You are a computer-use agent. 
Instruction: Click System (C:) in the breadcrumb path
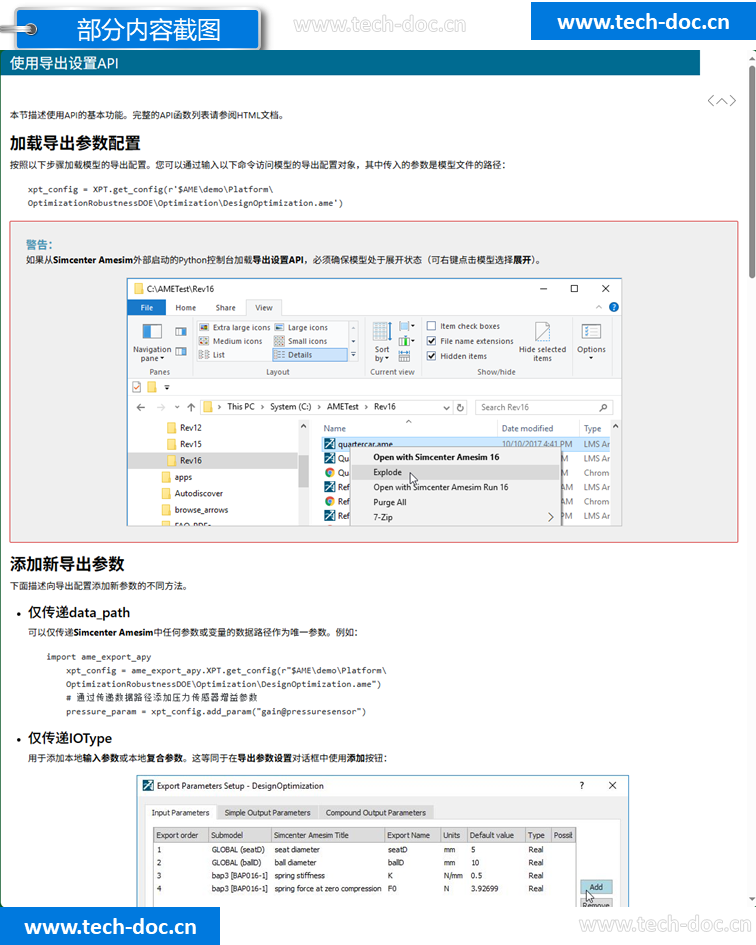pyautogui.click(x=291, y=407)
